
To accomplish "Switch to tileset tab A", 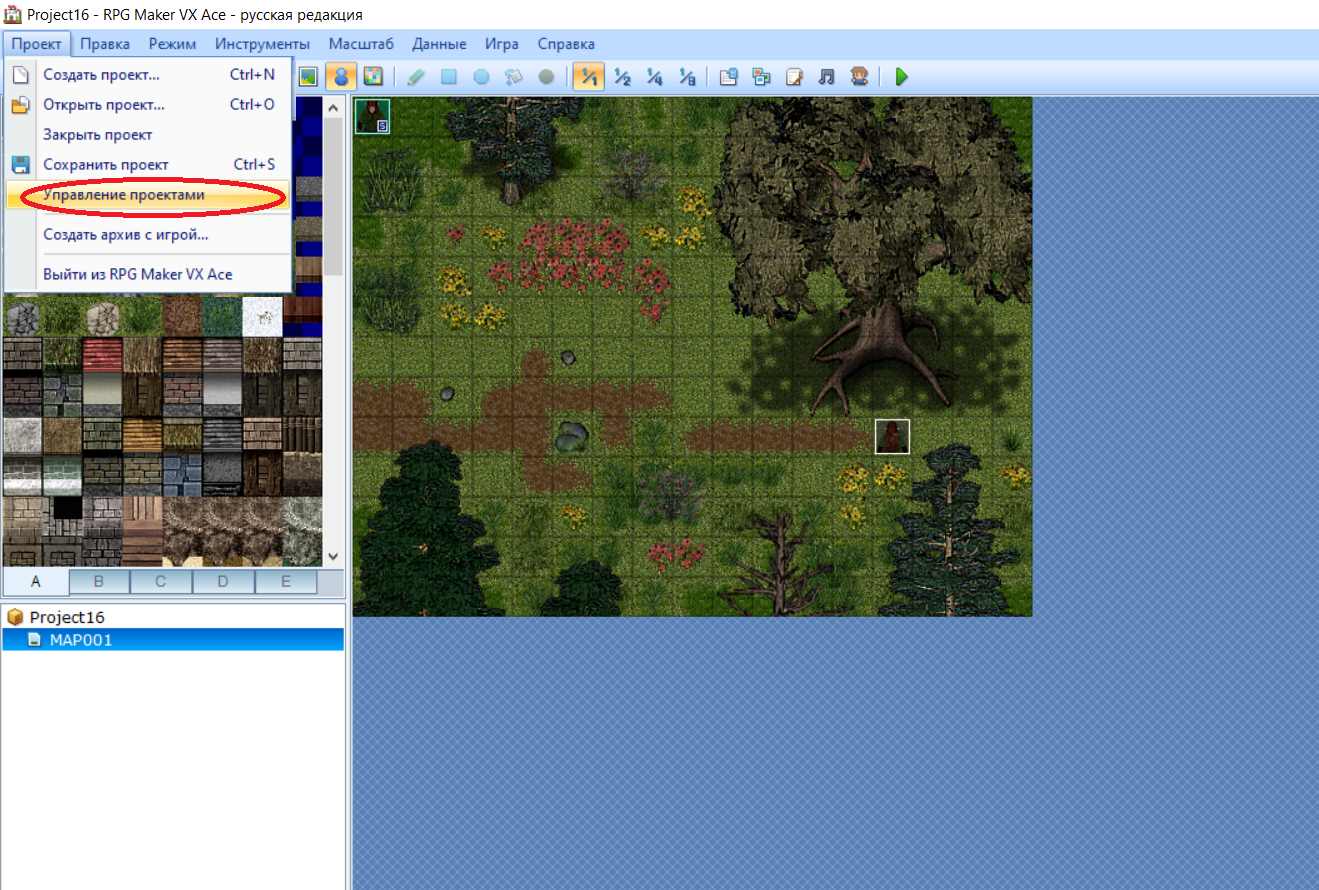I will tap(35, 581).
